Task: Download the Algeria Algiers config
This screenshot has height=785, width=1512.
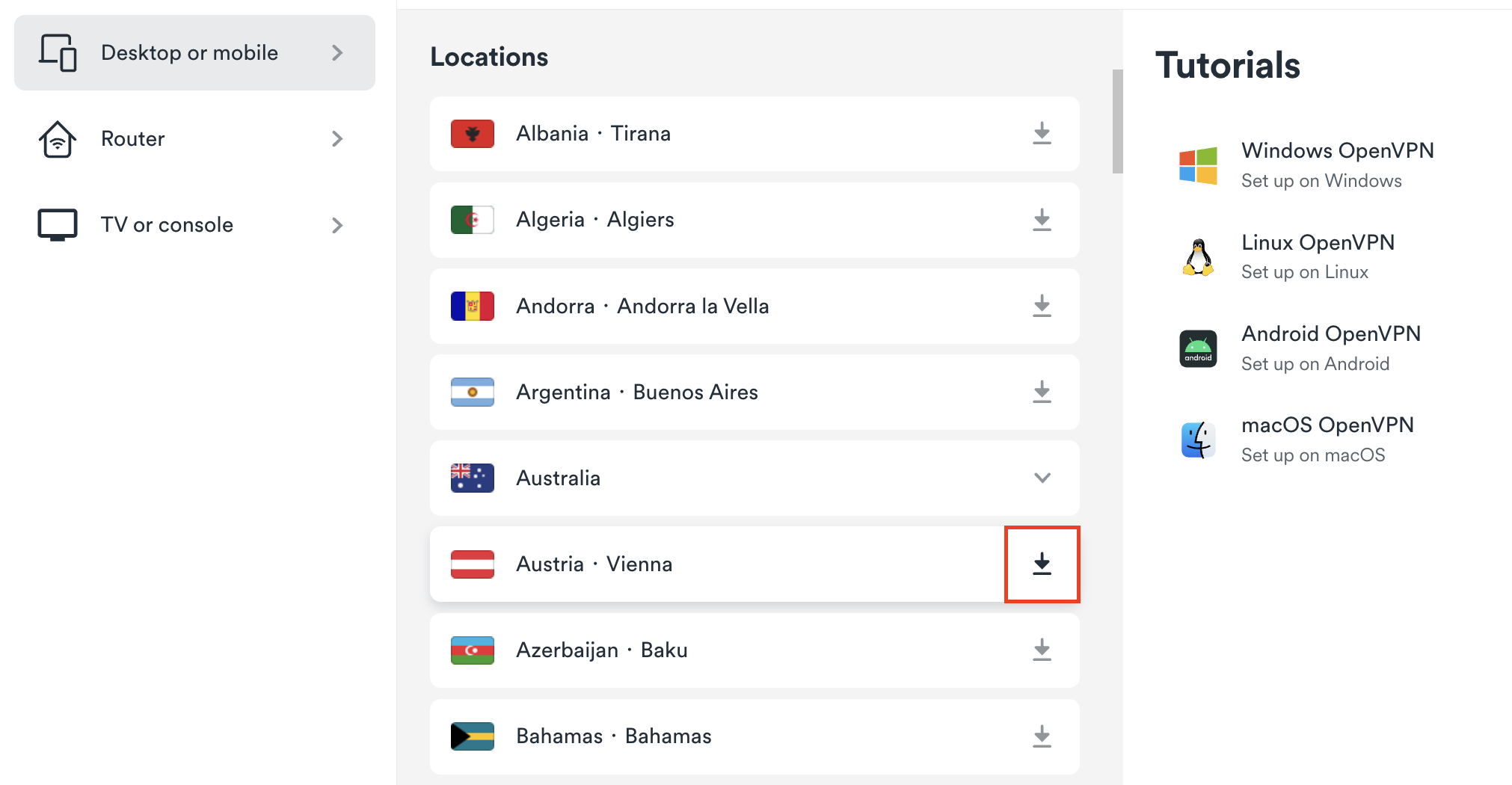Action: click(x=1042, y=220)
